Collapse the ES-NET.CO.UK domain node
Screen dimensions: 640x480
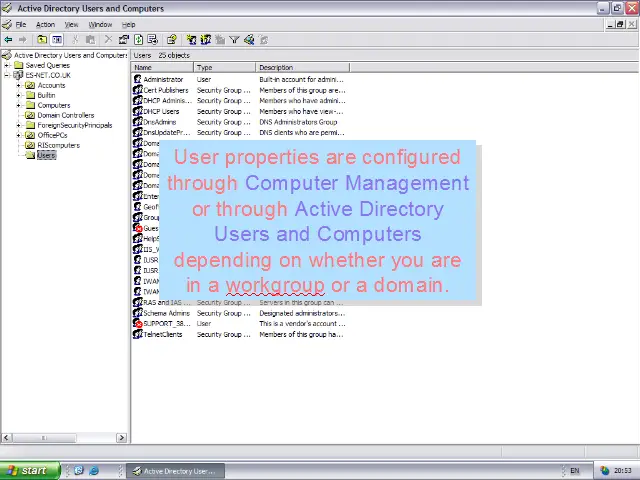(7, 75)
